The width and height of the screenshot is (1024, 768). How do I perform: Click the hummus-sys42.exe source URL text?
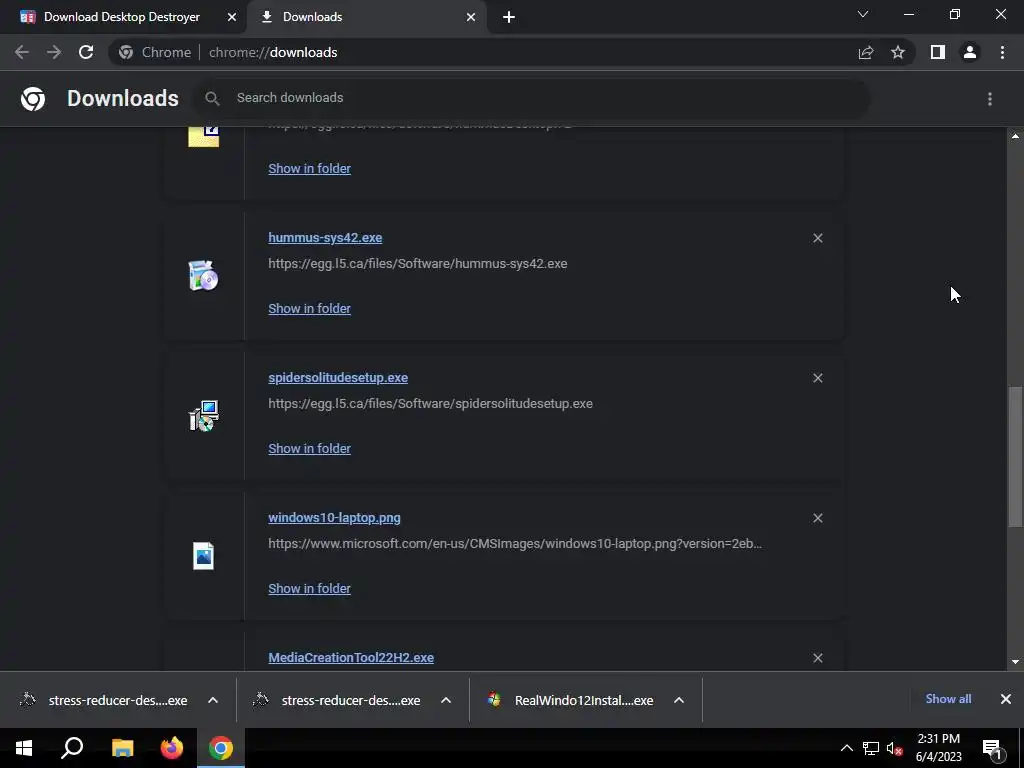pos(418,264)
